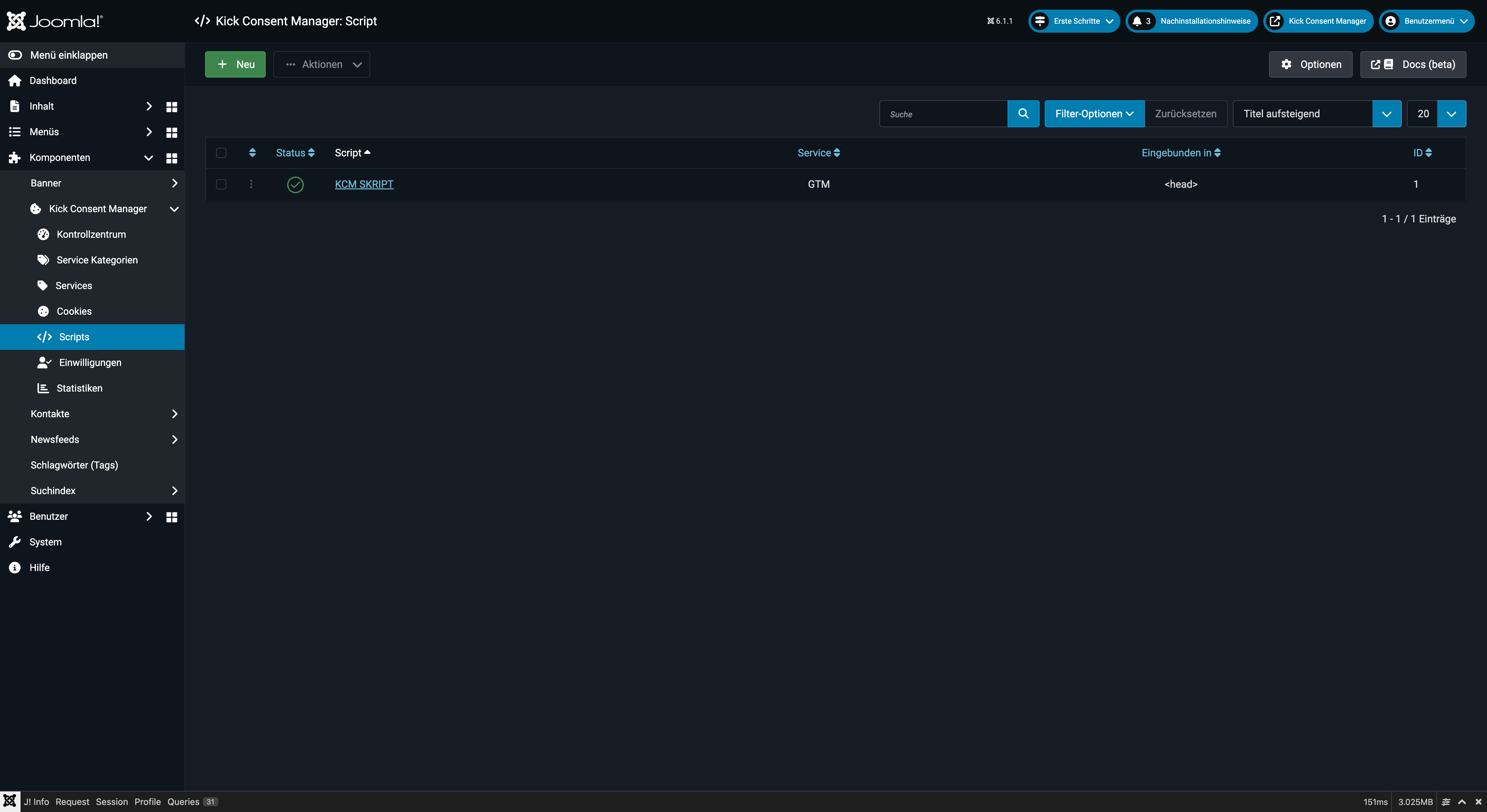Collapse the Komponenten menu section
Screen dimensions: 1487x812
[148, 158]
